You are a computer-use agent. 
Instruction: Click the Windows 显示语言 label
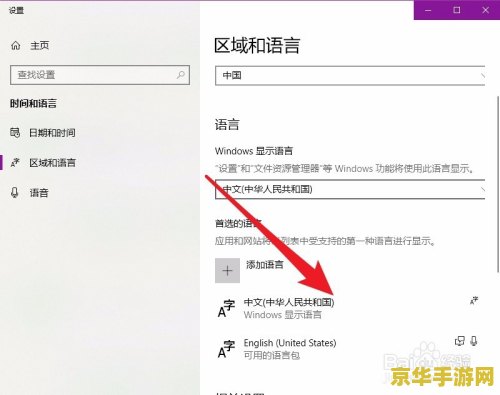click(254, 151)
